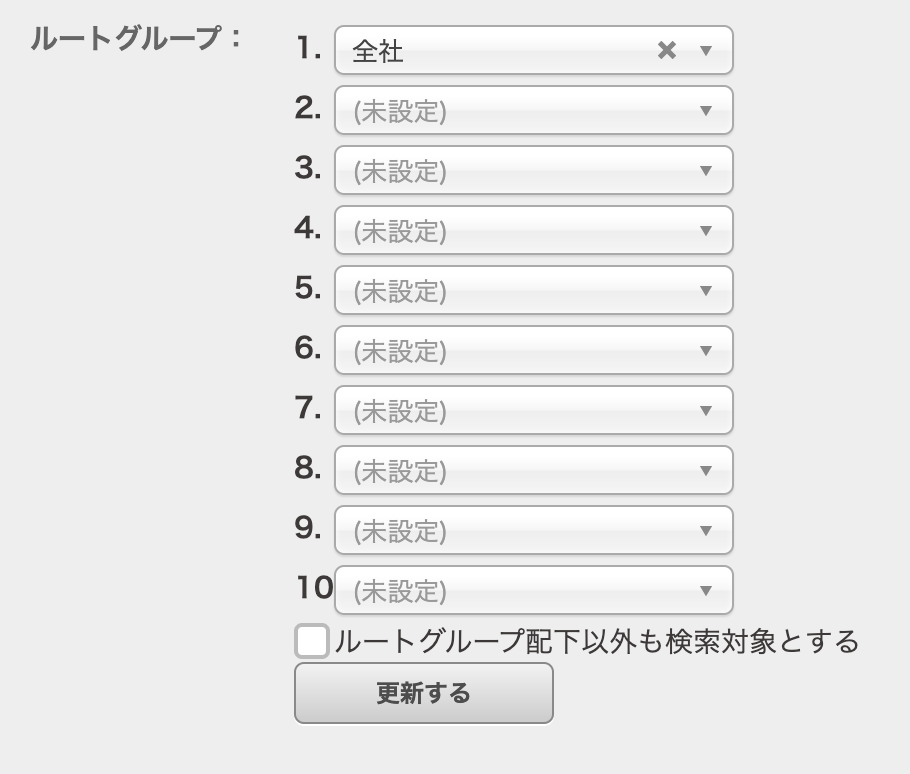This screenshot has height=774, width=910.
Task: Click the dropdown arrow for row 10
Action: tap(709, 590)
